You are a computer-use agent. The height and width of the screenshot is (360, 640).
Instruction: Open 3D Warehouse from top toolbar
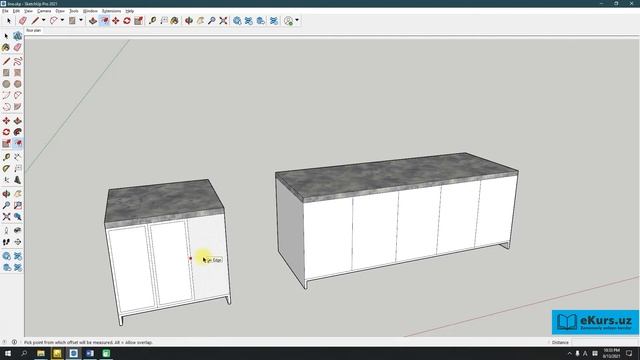pos(237,20)
